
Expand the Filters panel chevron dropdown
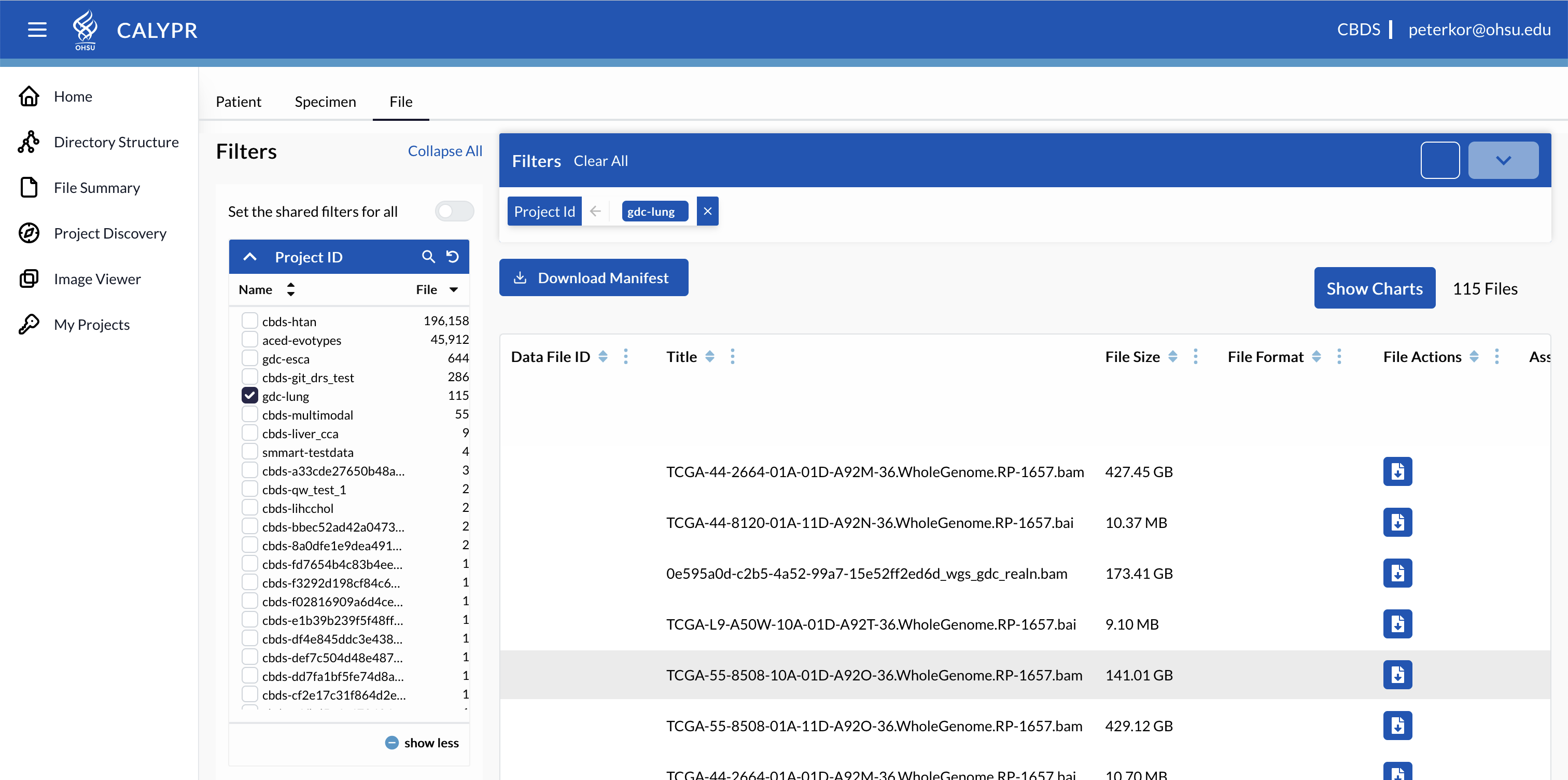(x=1504, y=160)
